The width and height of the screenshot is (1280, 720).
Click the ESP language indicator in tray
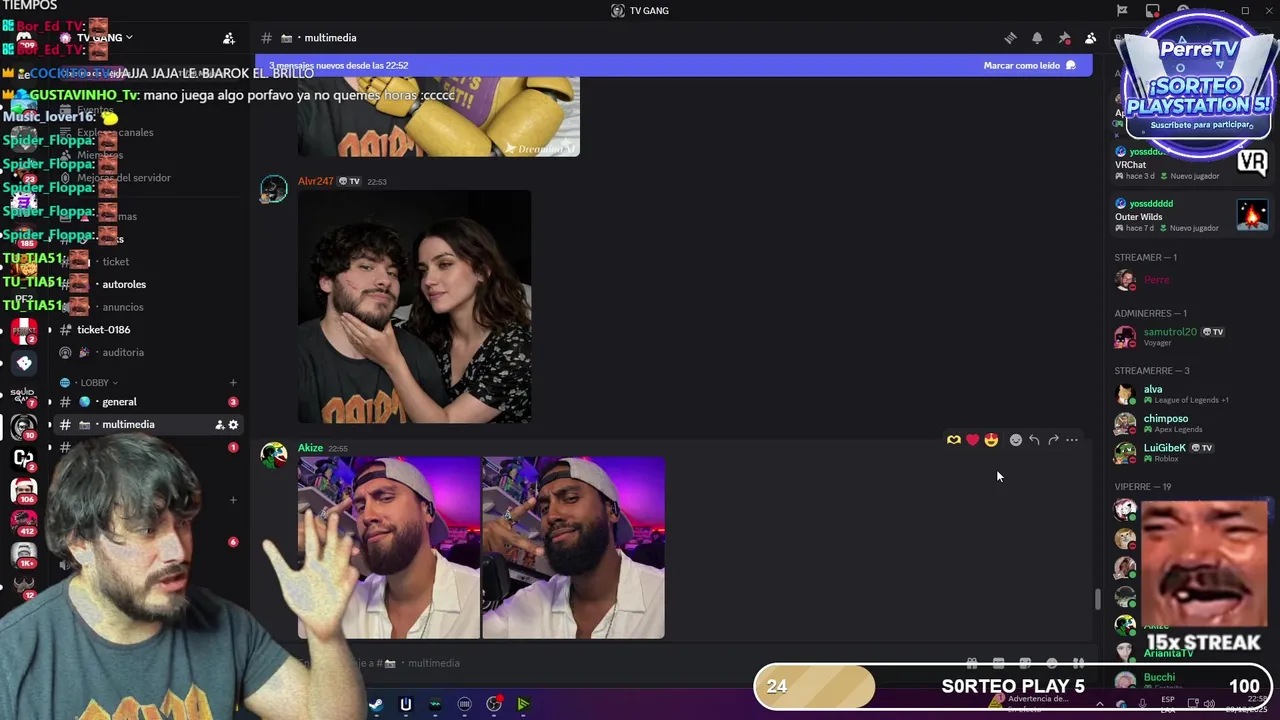pos(1168,703)
